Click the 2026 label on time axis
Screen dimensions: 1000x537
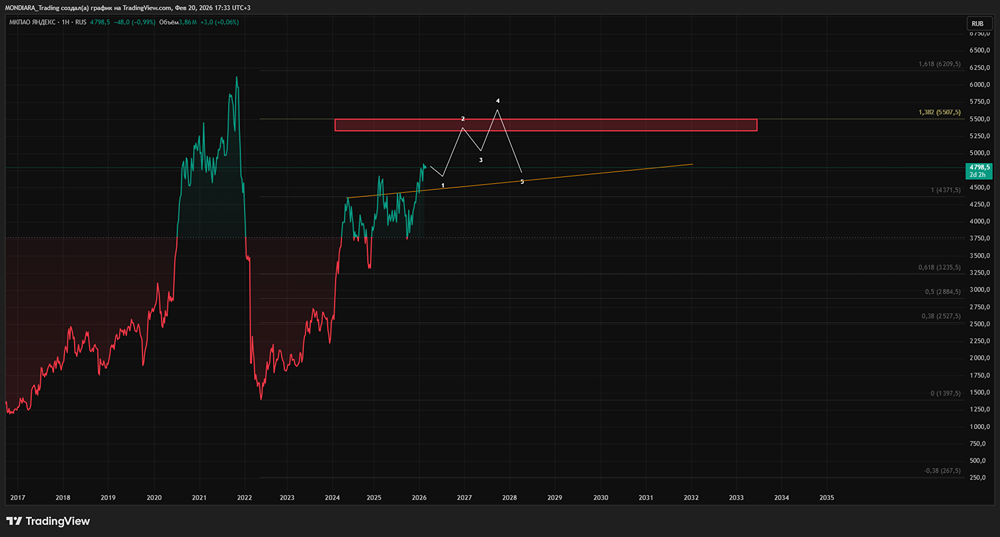(419, 497)
